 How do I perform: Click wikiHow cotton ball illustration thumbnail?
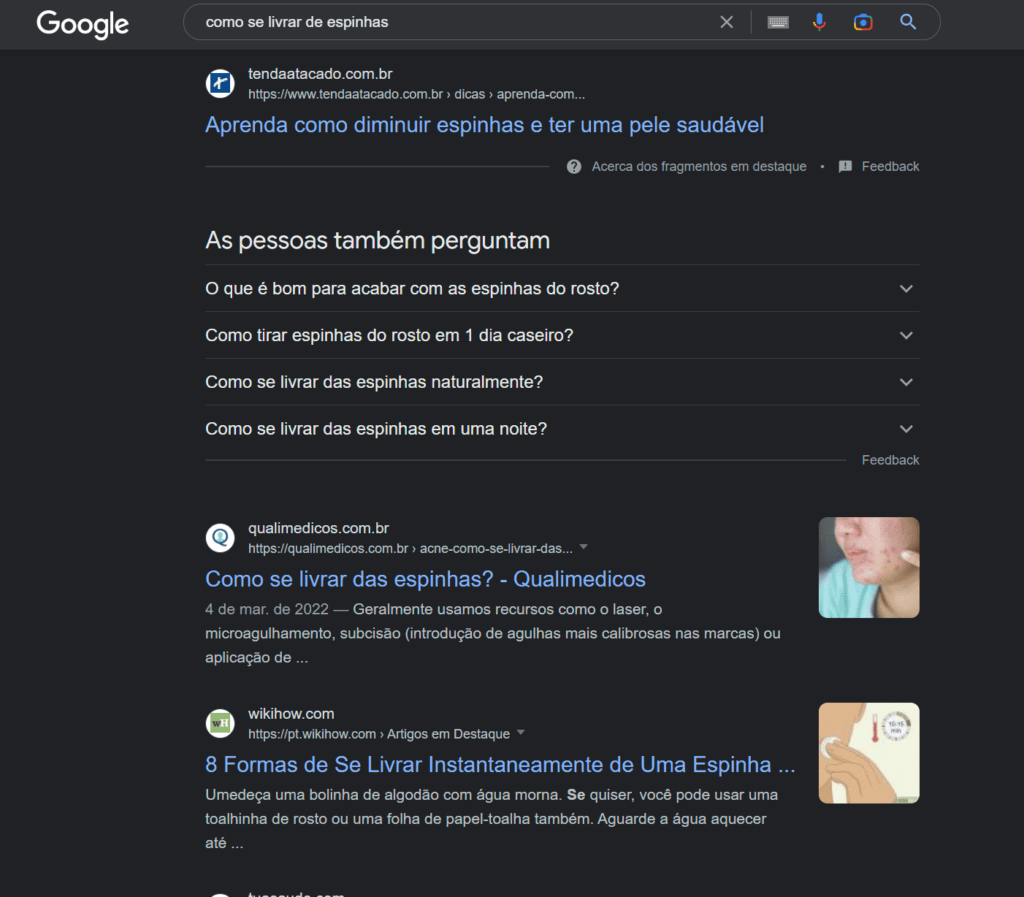pos(869,753)
